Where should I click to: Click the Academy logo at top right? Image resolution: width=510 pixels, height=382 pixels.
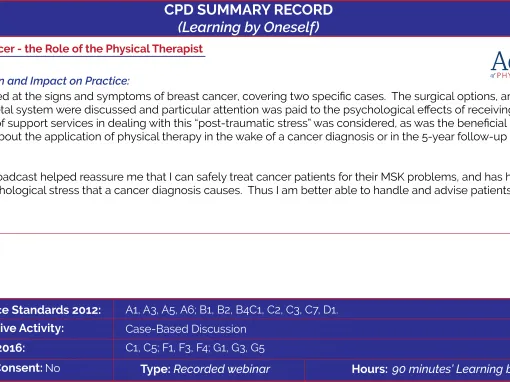(x=500, y=62)
